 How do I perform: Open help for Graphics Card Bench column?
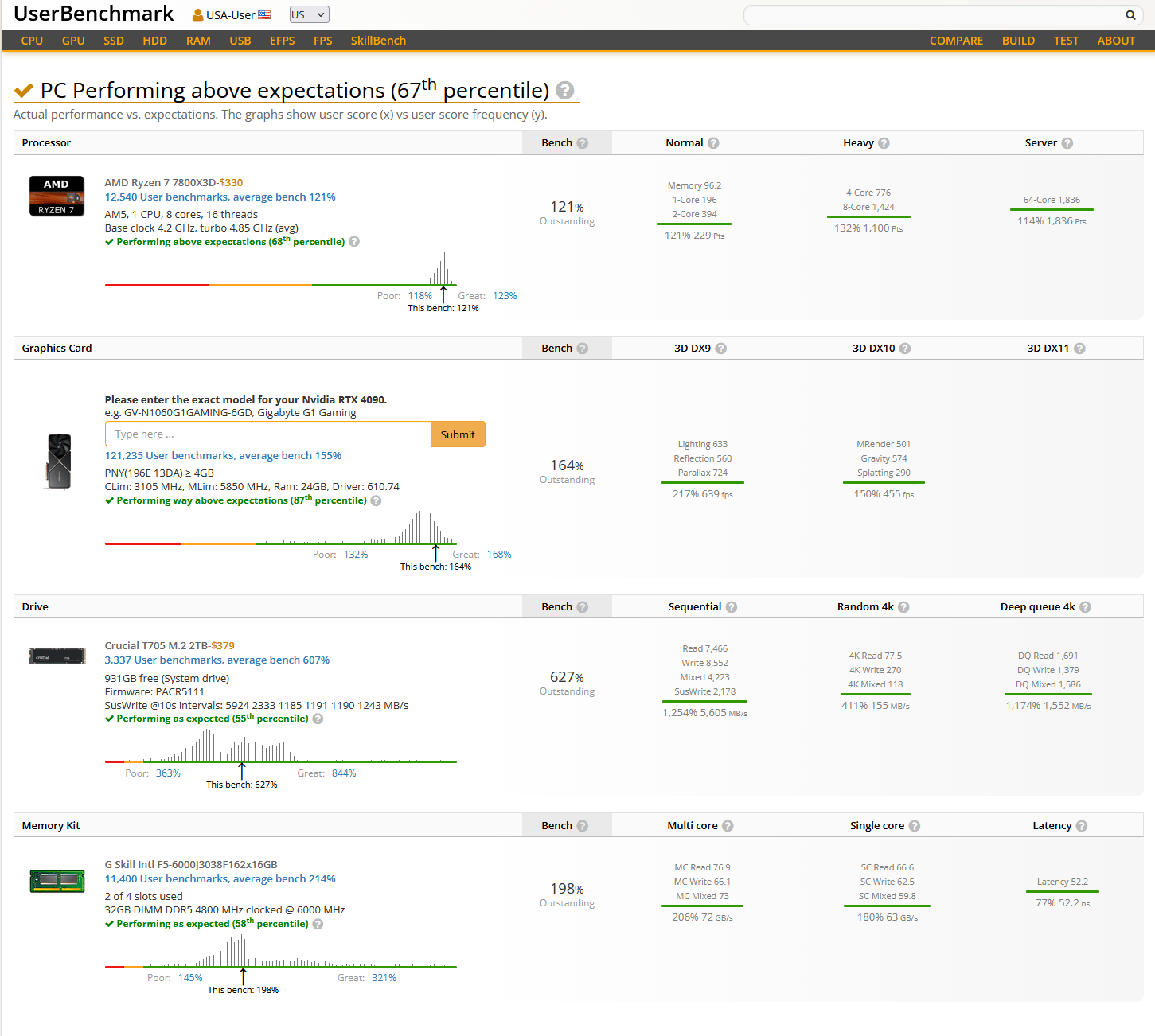(583, 349)
